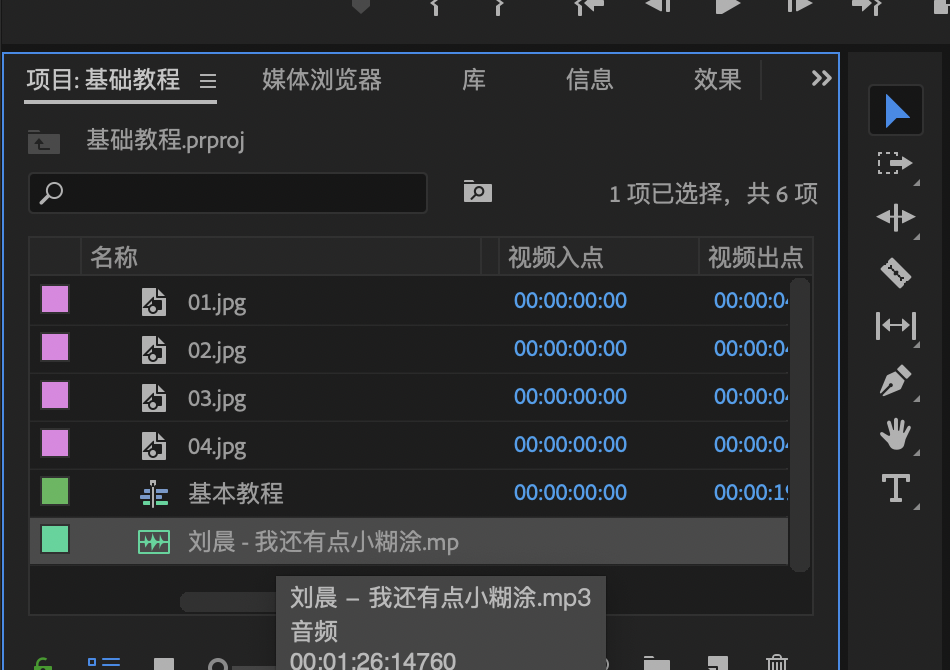Click the 04.jpg still image file icon
Screen dimensions: 950x670
(153, 445)
